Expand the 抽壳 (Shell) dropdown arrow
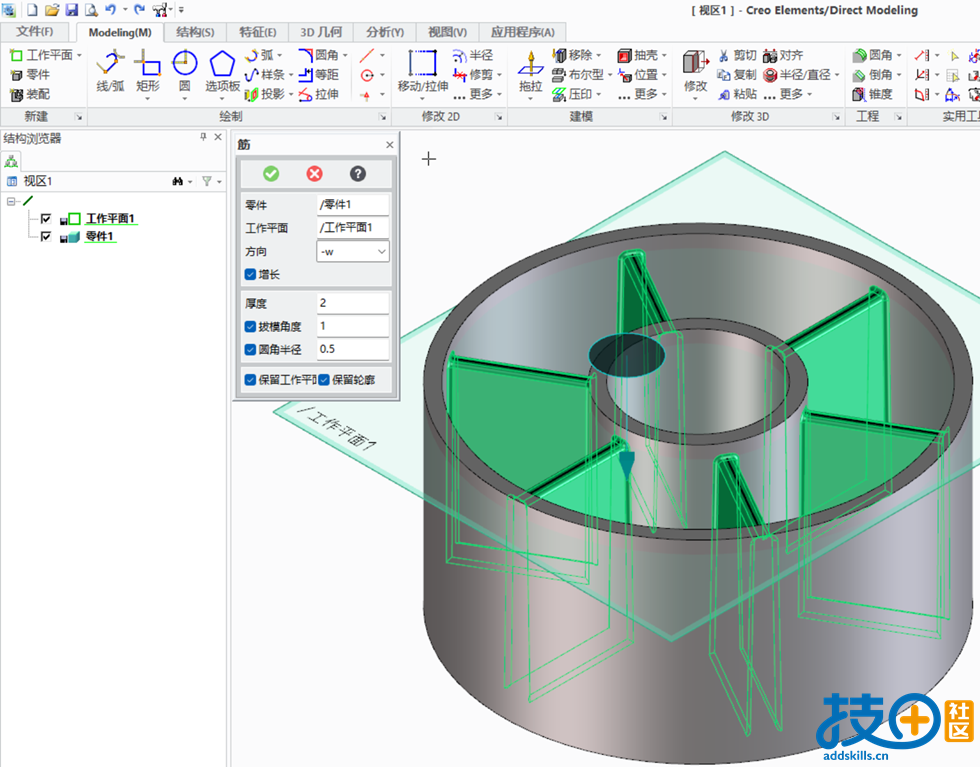 (664, 56)
